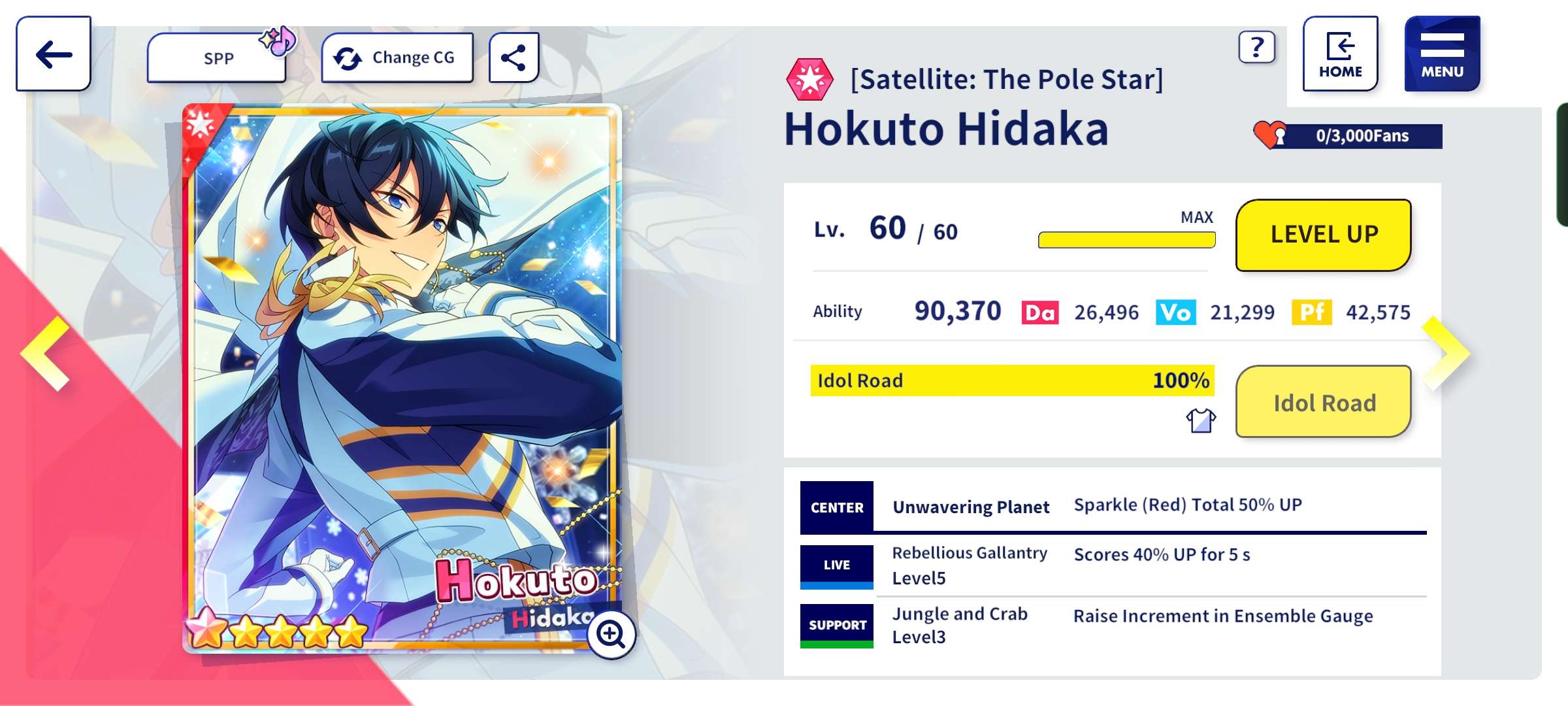Tap the outfit shirt icon
1568x706 pixels.
coord(1201,420)
